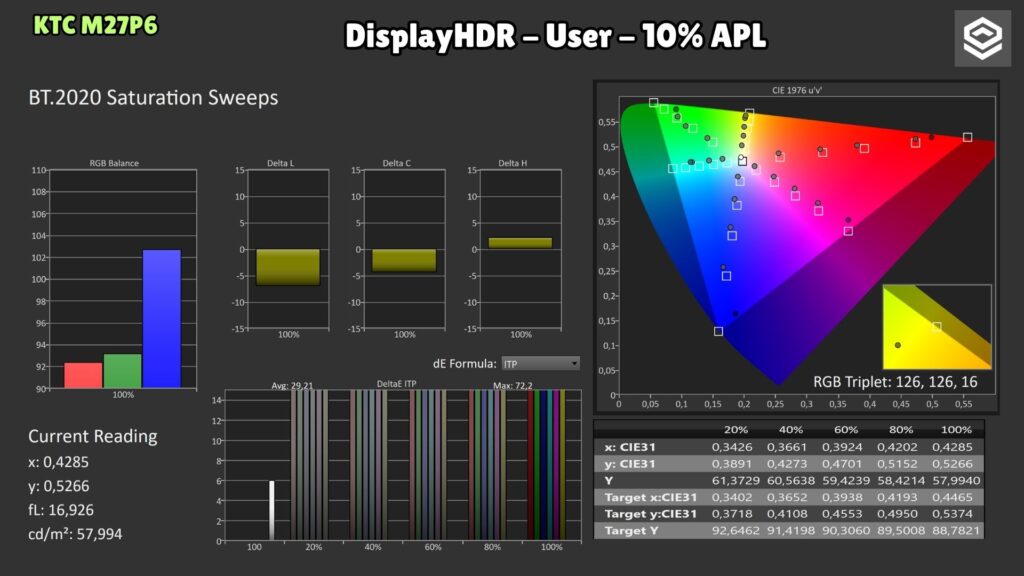Click the yellow color swatch preview
Image resolution: width=1024 pixels, height=576 pixels.
[937, 327]
